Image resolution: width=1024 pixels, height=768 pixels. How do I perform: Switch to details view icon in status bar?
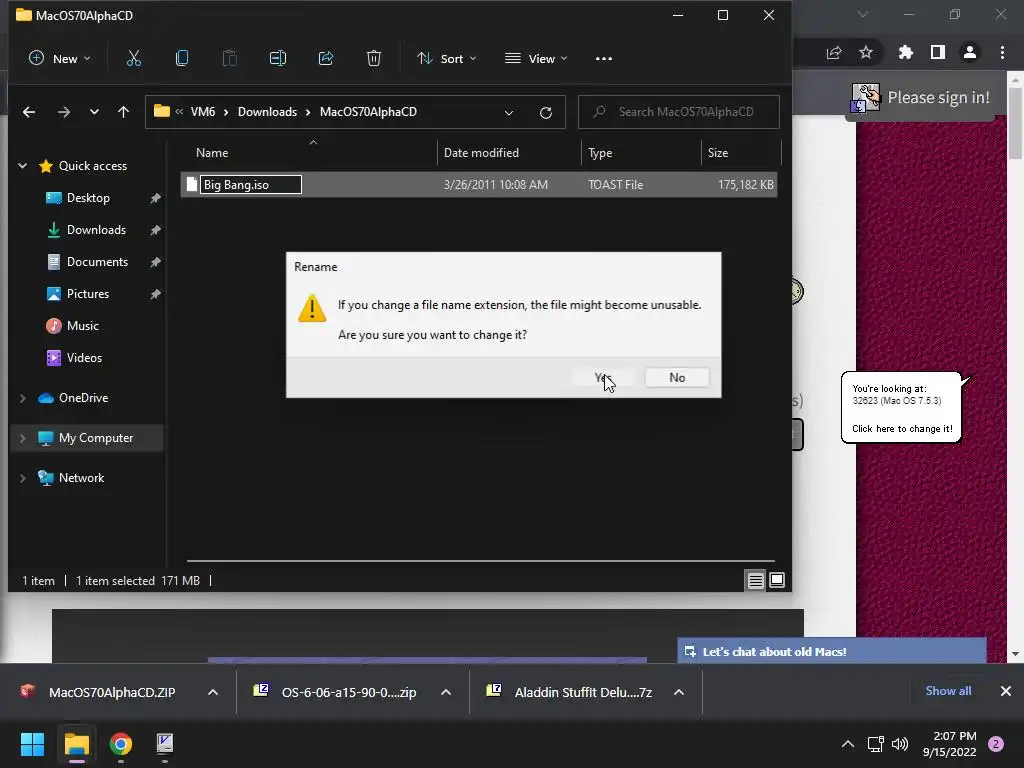pos(756,580)
